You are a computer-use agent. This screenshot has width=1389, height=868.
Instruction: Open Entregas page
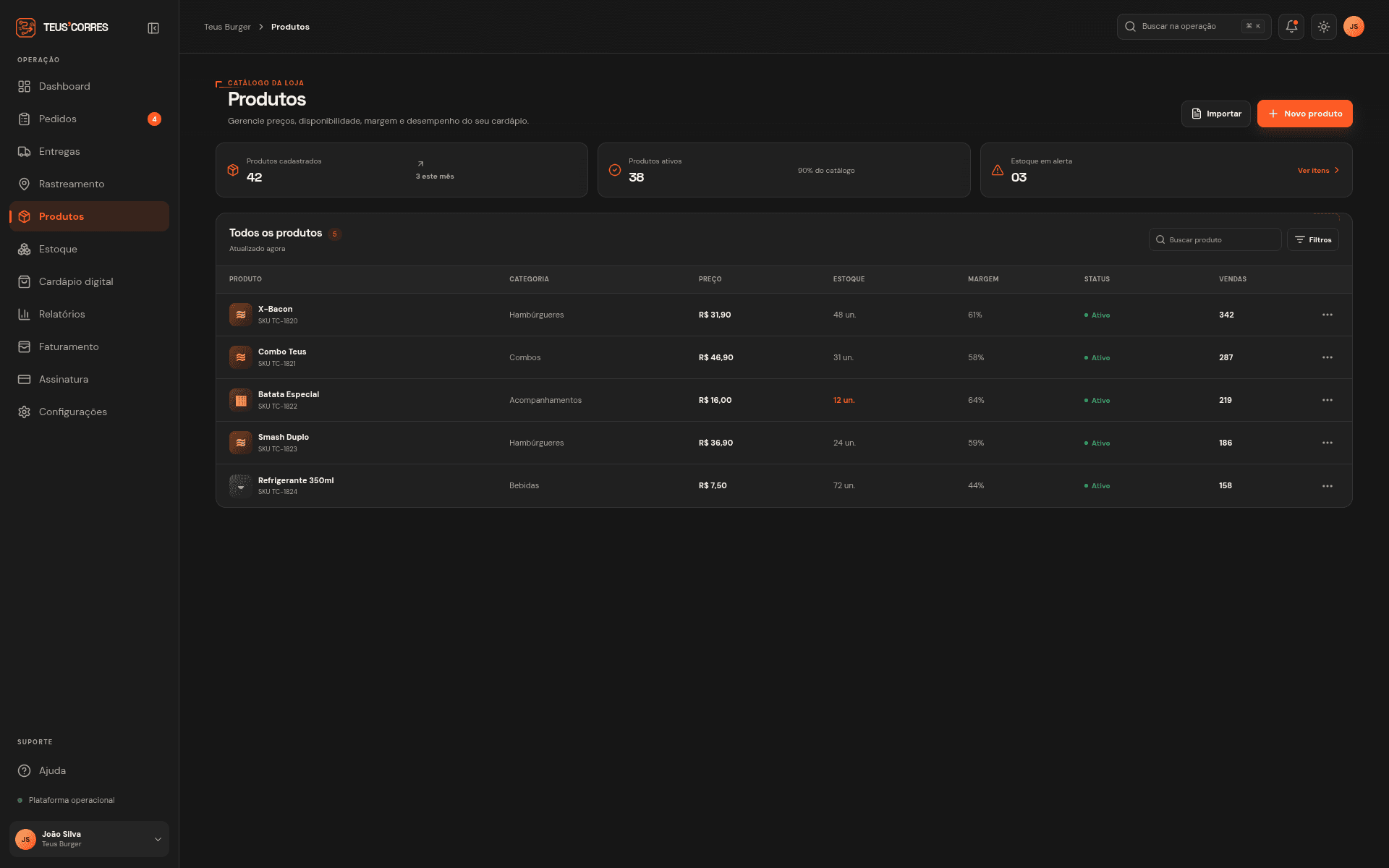point(89,151)
